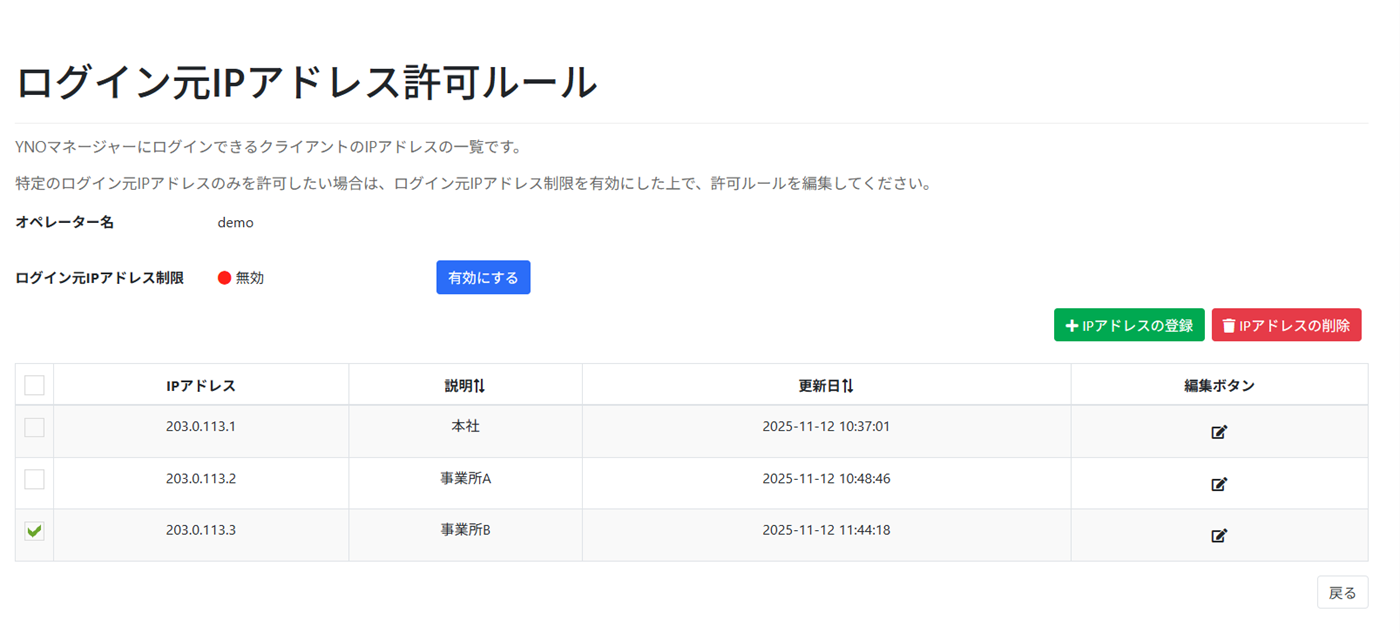This screenshot has width=1400, height=633.
Task: Check the checkbox for 事業所A row
Action: (33, 479)
